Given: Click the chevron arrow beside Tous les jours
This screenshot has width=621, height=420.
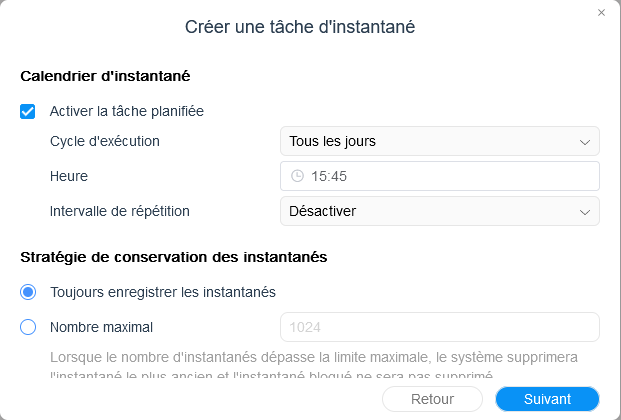Looking at the screenshot, I should [x=585, y=141].
